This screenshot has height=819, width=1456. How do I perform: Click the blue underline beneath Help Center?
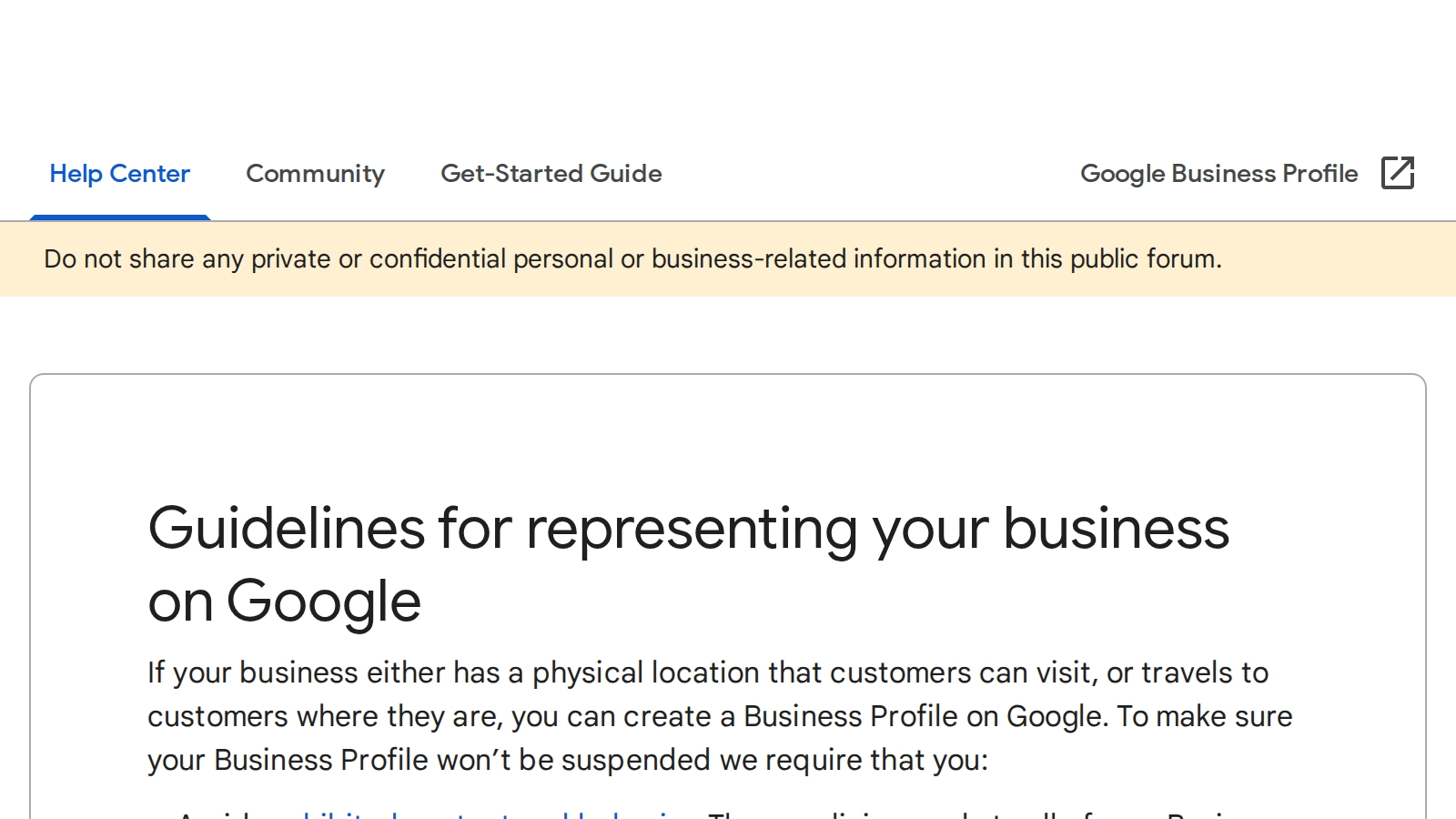[x=119, y=217]
